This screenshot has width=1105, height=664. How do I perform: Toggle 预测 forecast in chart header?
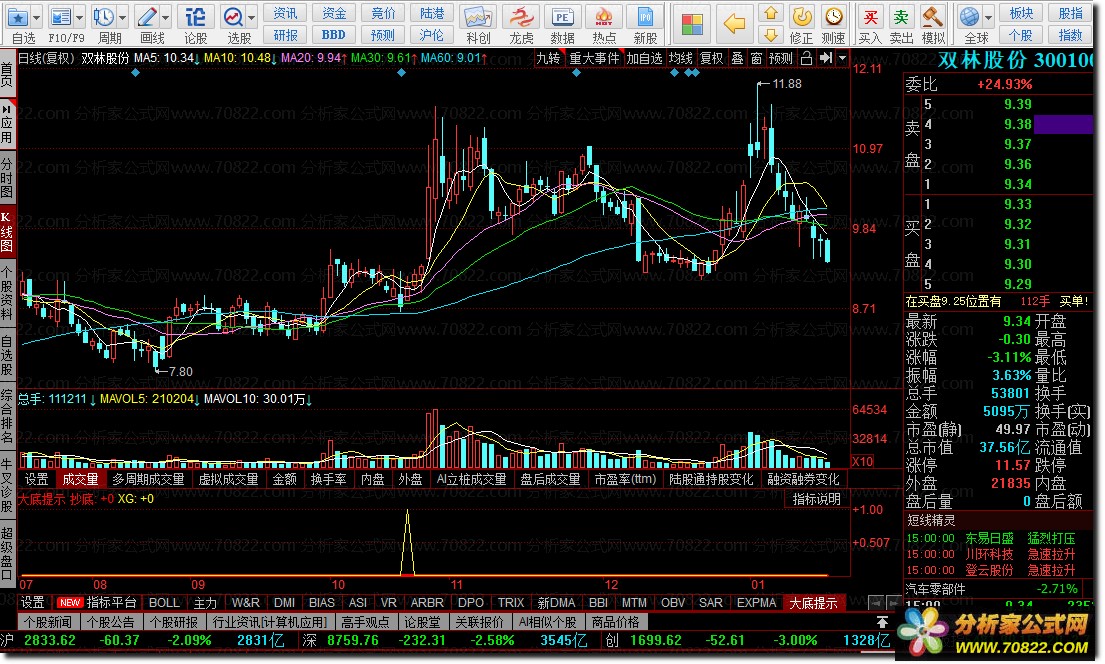click(x=781, y=58)
